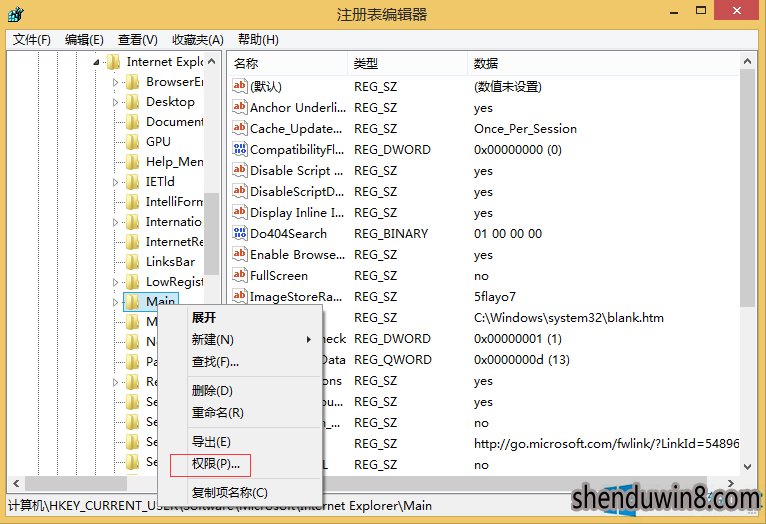Expand the Desktop tree node
The height and width of the screenshot is (524, 766).
[115, 103]
